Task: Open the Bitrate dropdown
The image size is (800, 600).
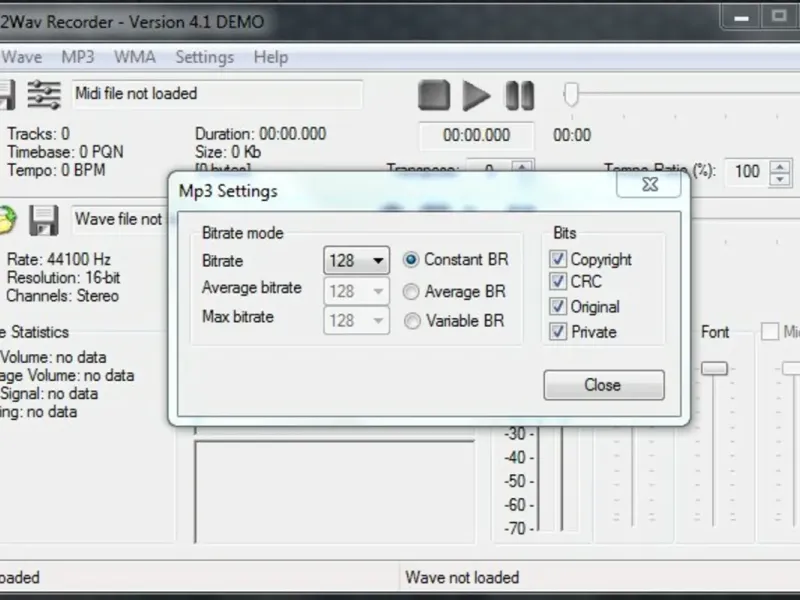Action: coord(356,261)
